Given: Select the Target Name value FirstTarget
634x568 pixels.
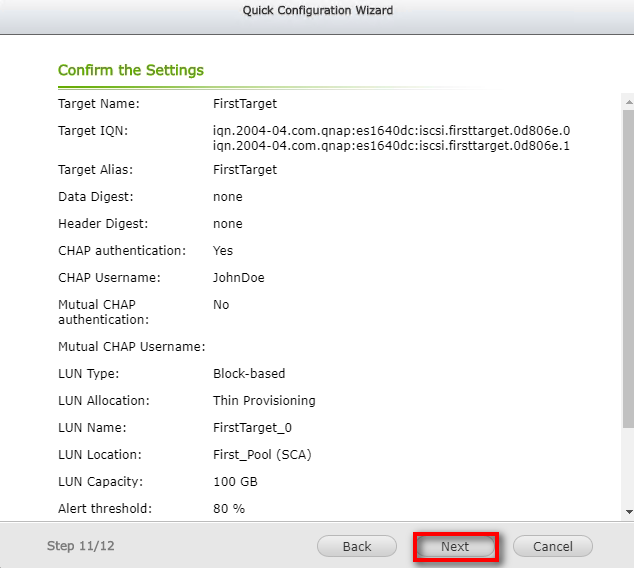Looking at the screenshot, I should (245, 103).
